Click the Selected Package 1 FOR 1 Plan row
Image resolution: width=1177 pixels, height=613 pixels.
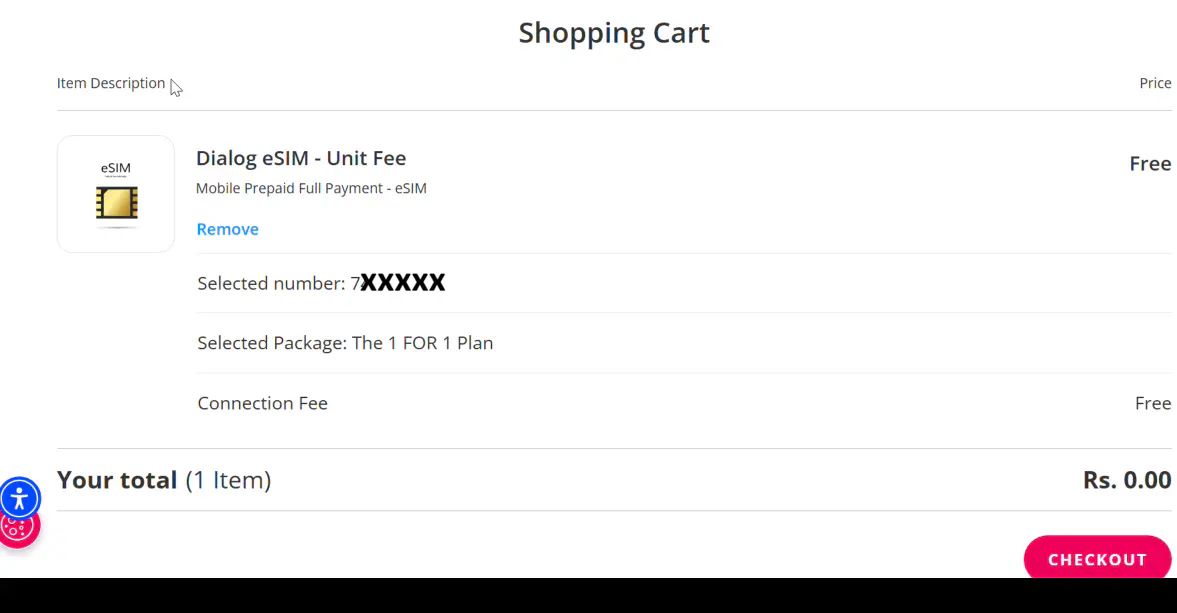345,343
